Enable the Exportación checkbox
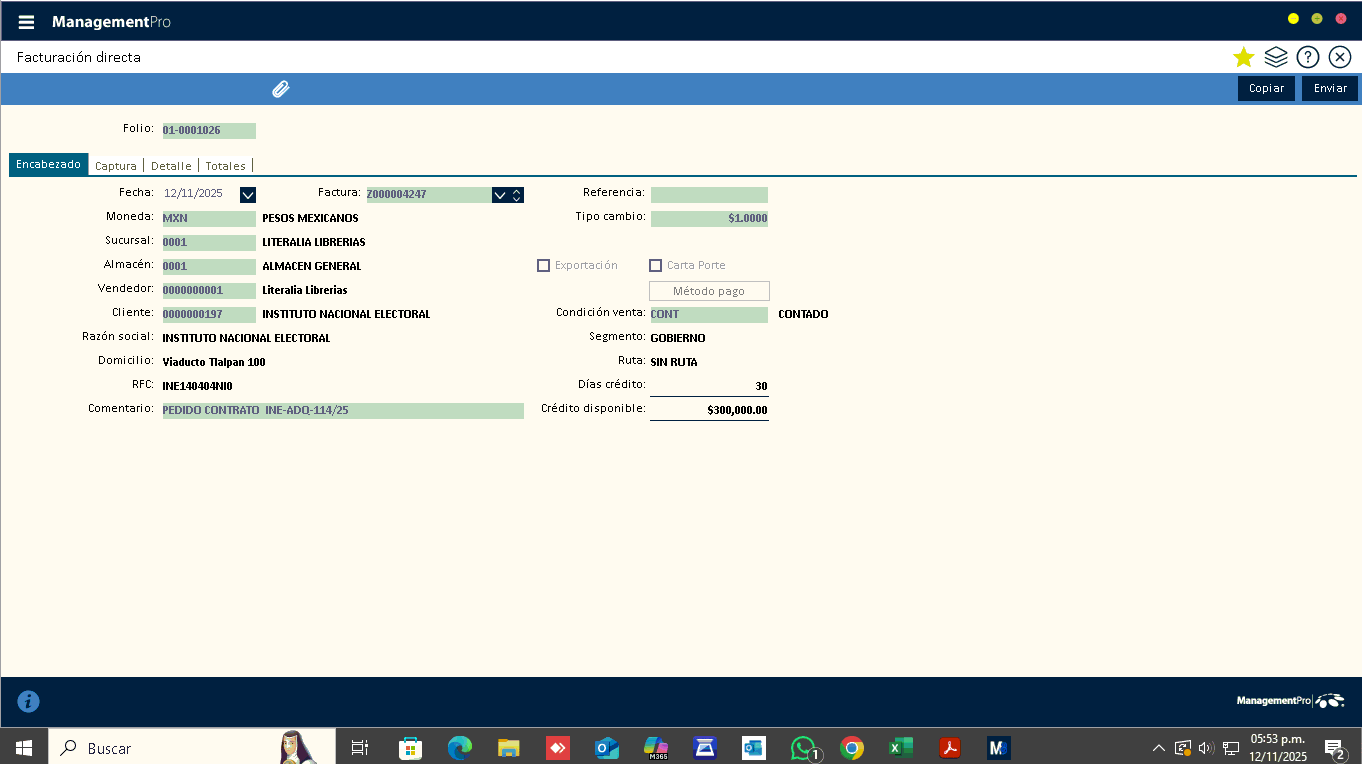Screen dimensions: 1362x764 [x=544, y=266]
